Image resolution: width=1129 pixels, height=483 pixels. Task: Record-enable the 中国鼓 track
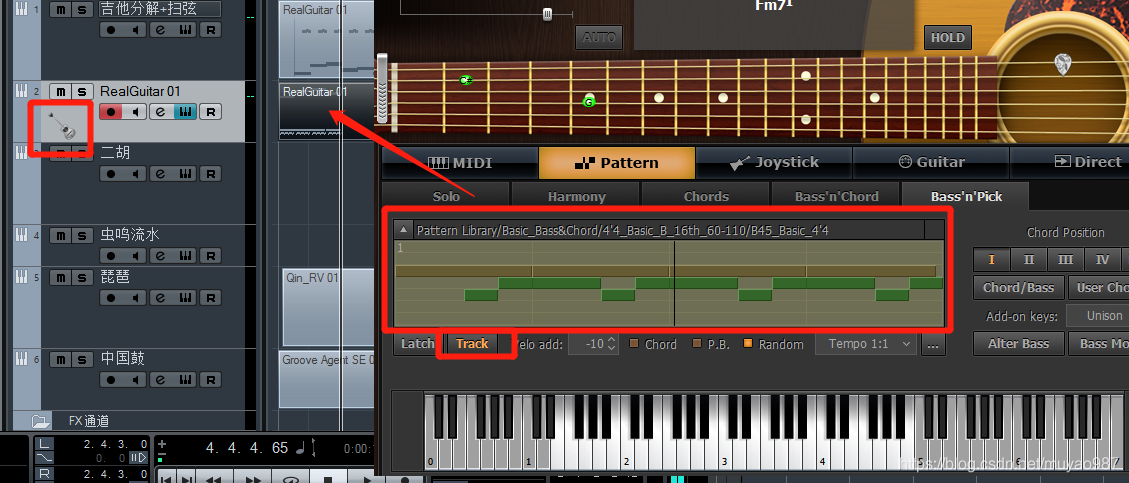(110, 379)
